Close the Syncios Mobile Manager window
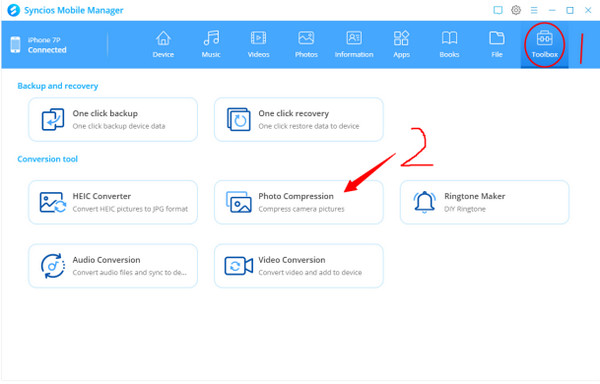 point(588,10)
